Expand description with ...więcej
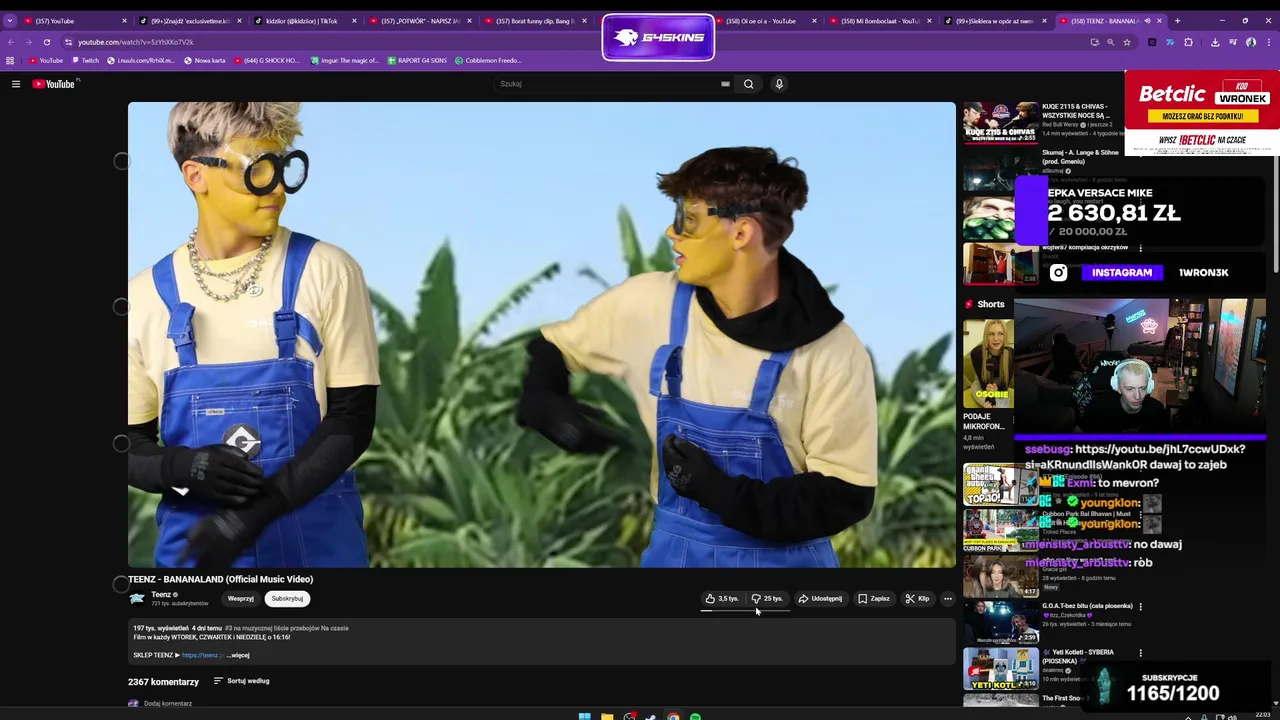1280x720 pixels. [x=238, y=655]
